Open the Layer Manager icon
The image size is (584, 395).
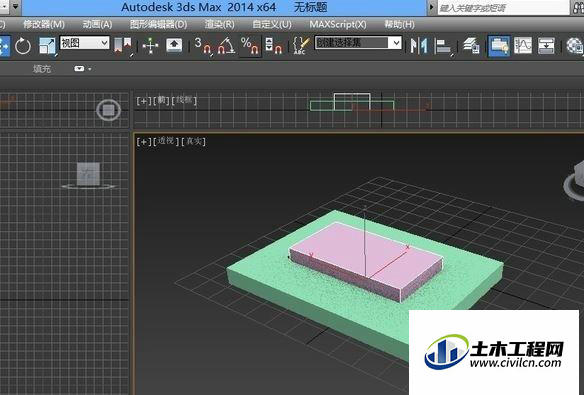471,46
